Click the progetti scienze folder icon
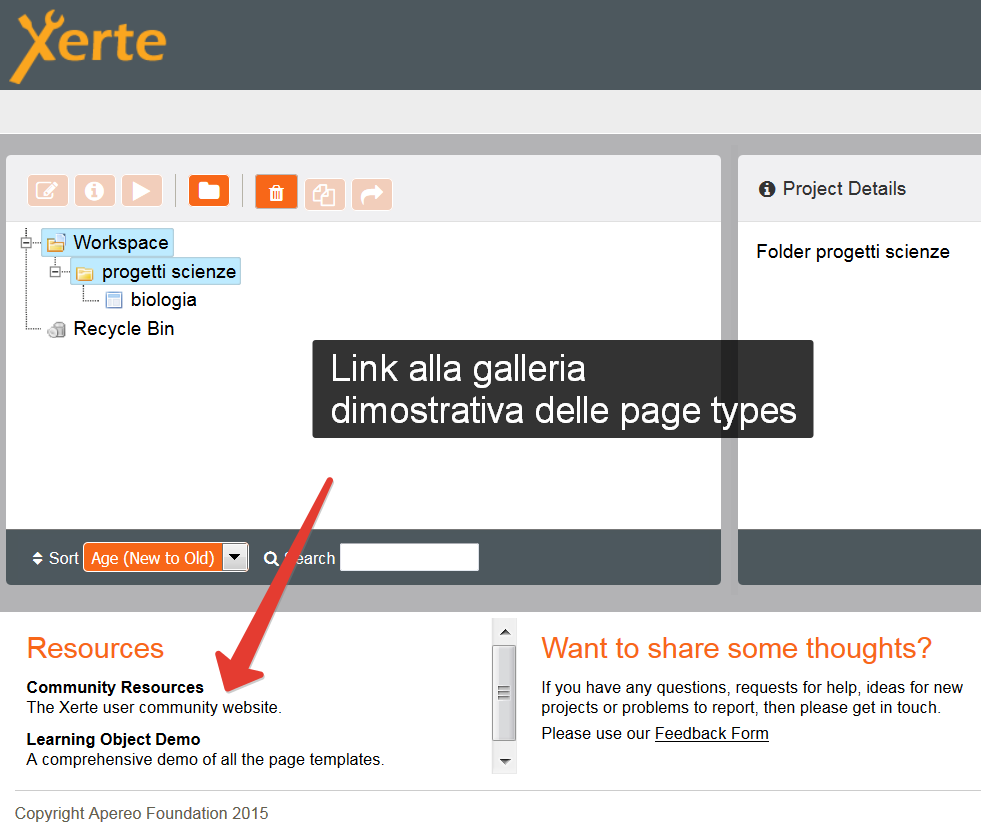Screen dimensions: 981x836 click(x=84, y=273)
